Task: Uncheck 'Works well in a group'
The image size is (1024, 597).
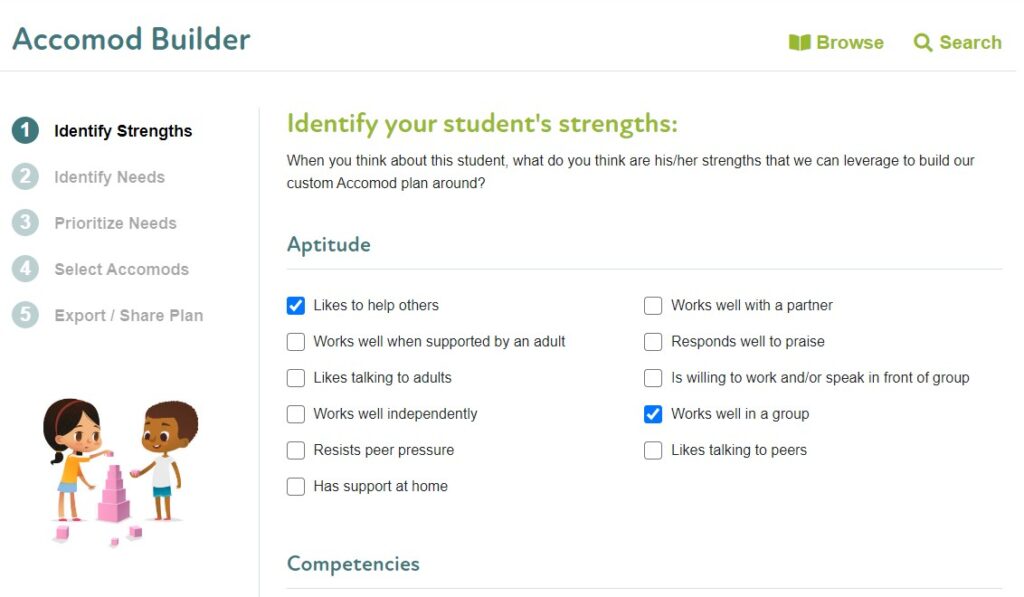Action: (x=653, y=413)
